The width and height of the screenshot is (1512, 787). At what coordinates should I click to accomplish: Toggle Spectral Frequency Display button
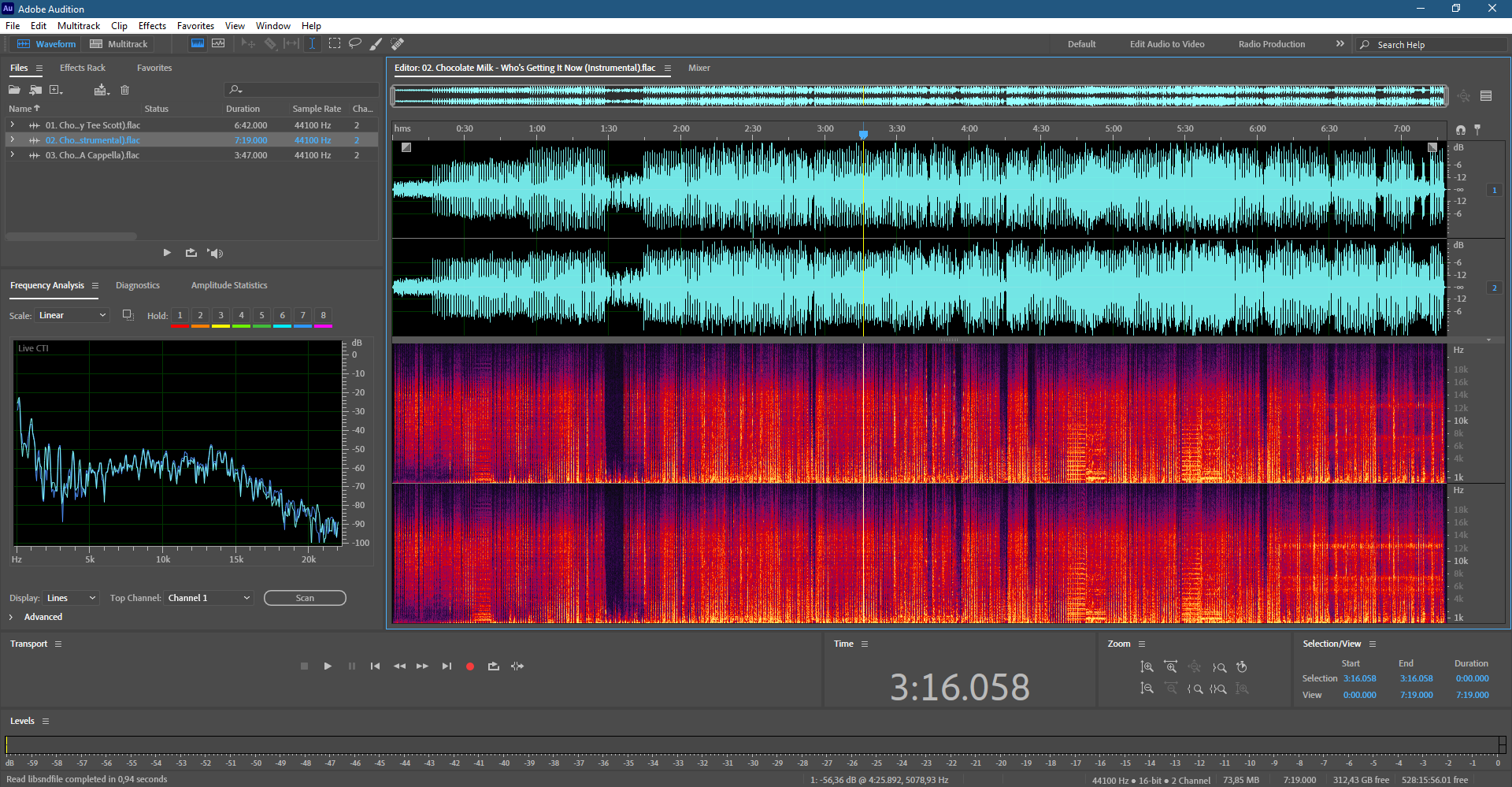pyautogui.click(x=198, y=43)
